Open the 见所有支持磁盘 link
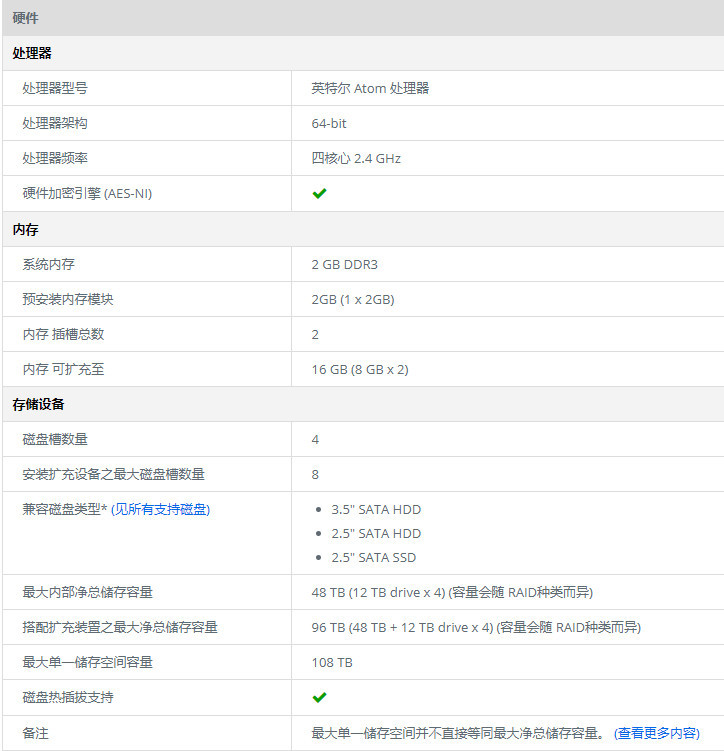724x751 pixels. click(x=160, y=509)
